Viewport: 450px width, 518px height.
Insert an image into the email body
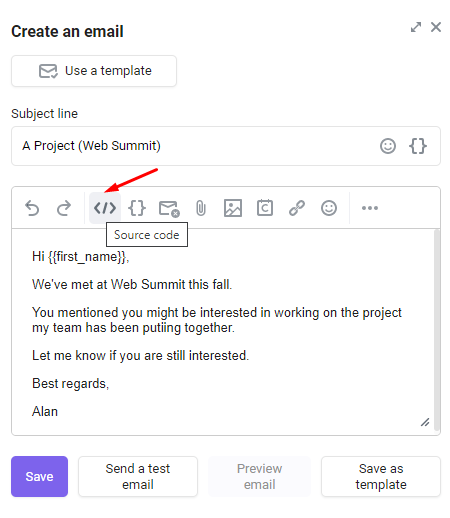[x=233, y=208]
